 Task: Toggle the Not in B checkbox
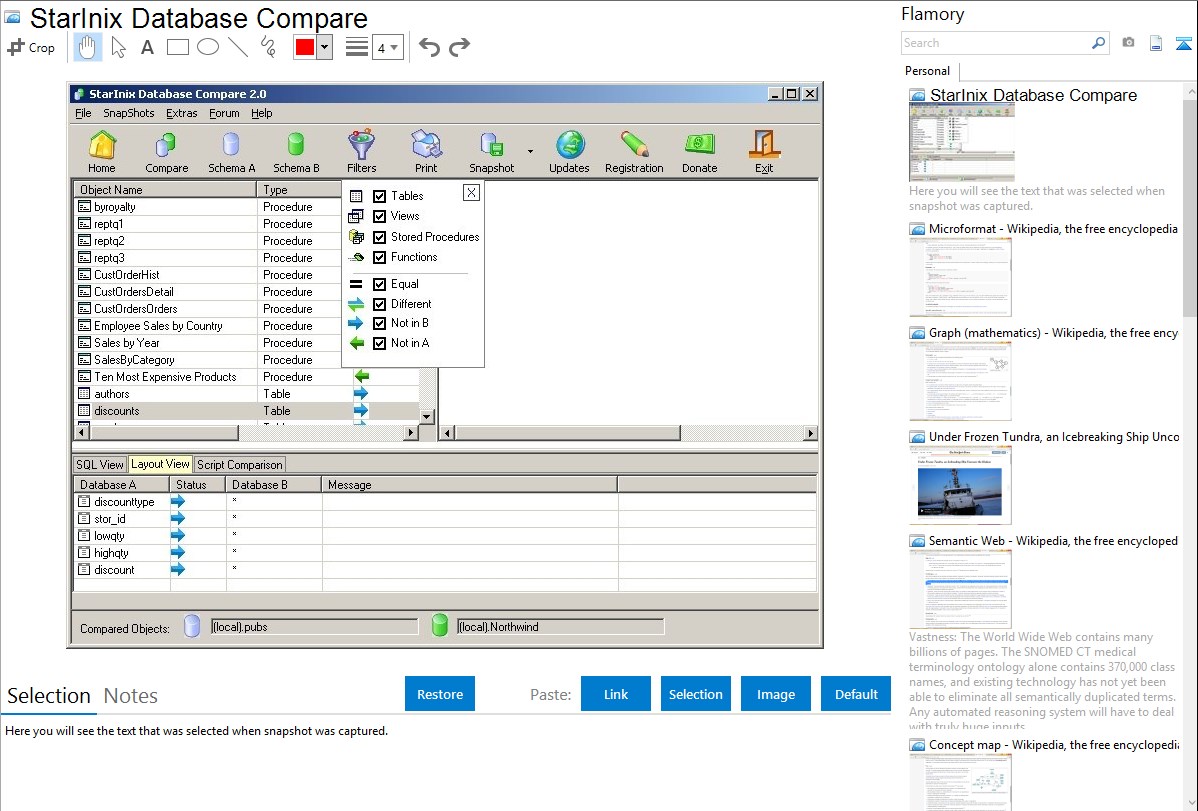tap(380, 323)
